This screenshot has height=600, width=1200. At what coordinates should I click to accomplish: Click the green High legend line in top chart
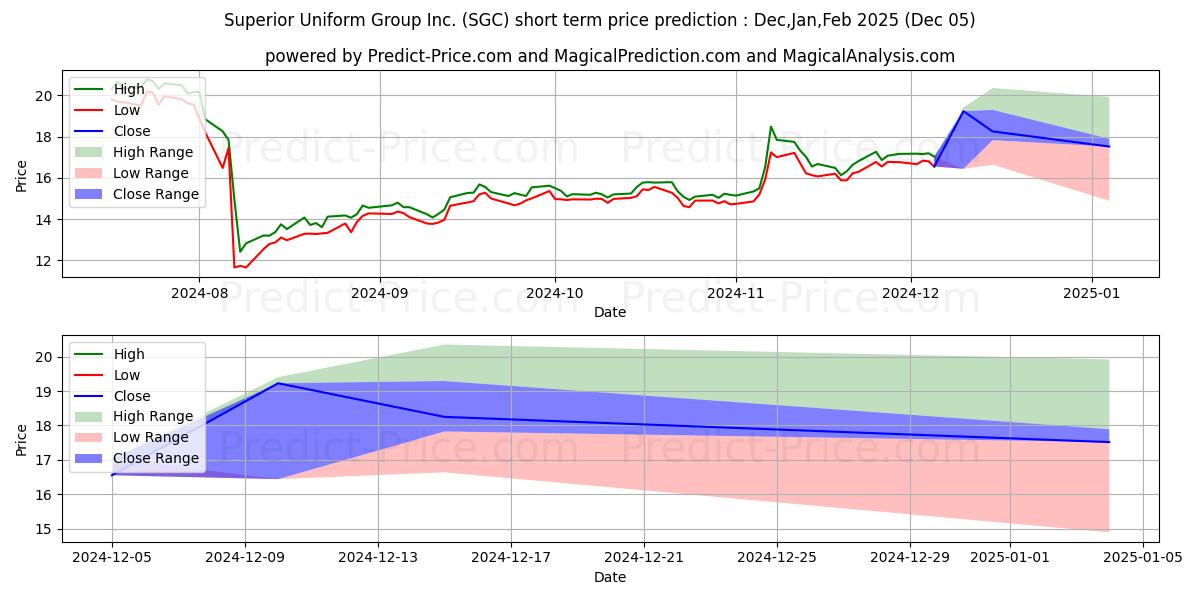pyautogui.click(x=90, y=89)
